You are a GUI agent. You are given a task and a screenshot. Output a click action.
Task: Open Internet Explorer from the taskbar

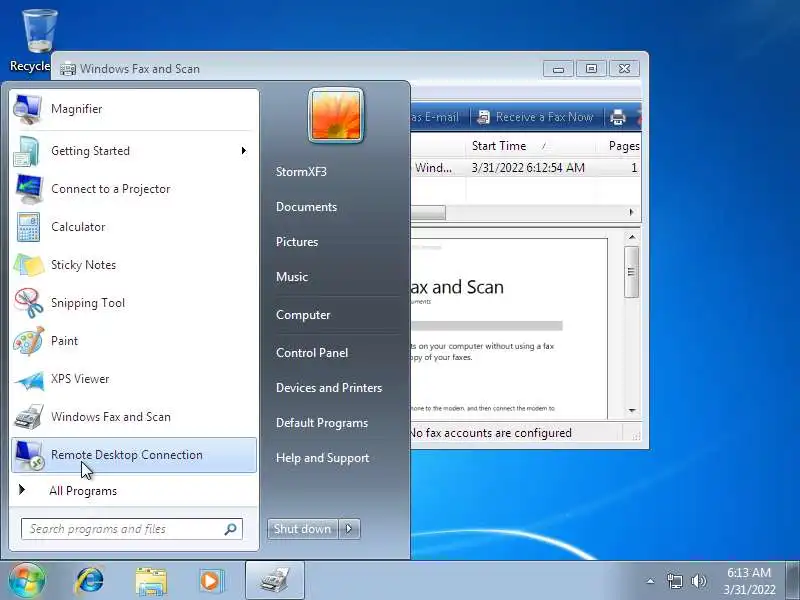click(89, 581)
